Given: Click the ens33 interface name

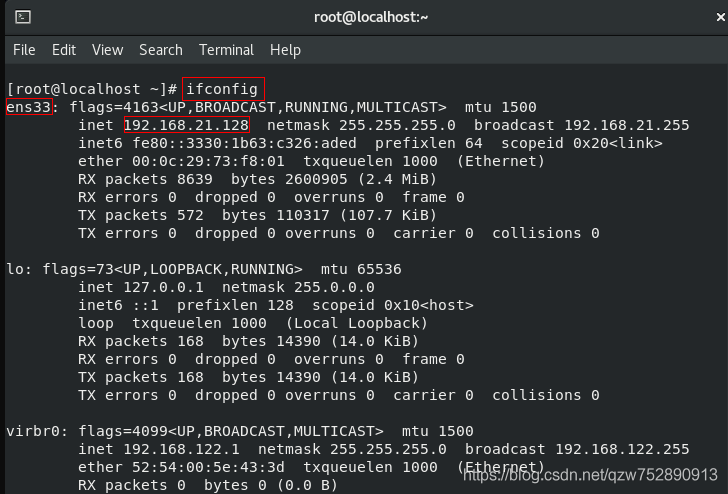Looking at the screenshot, I should tap(29, 107).
